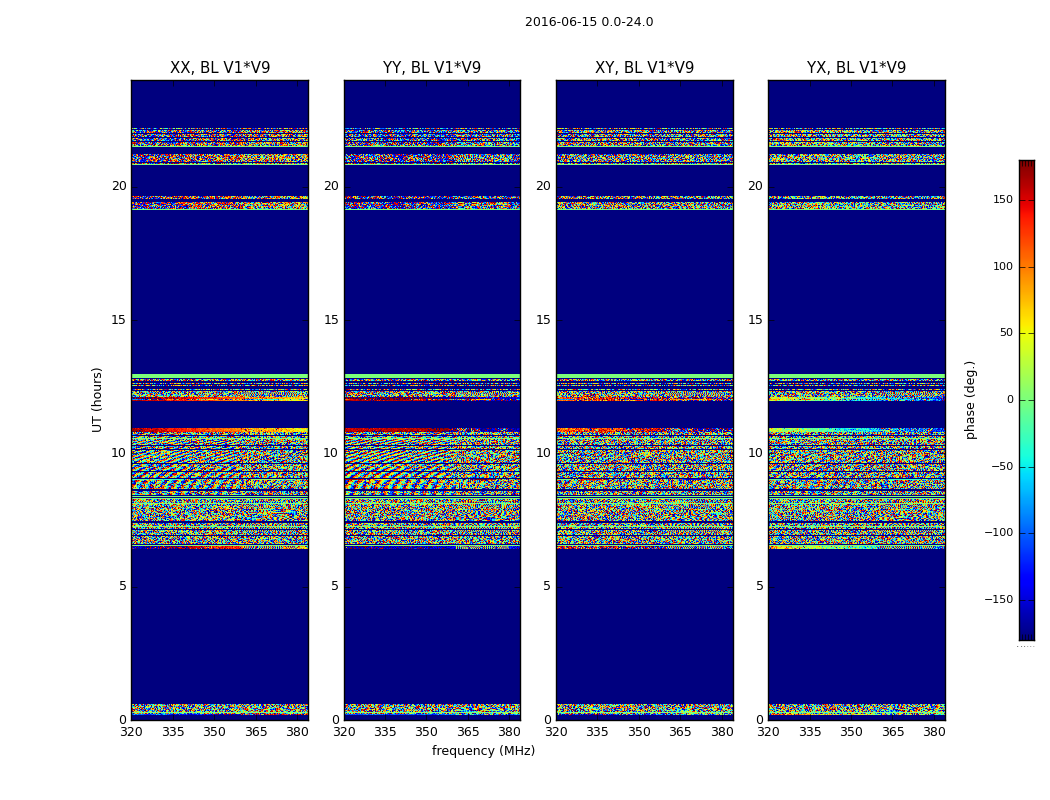
Task: Click the 365 x-tick label under the XX panel
Action: (256, 732)
